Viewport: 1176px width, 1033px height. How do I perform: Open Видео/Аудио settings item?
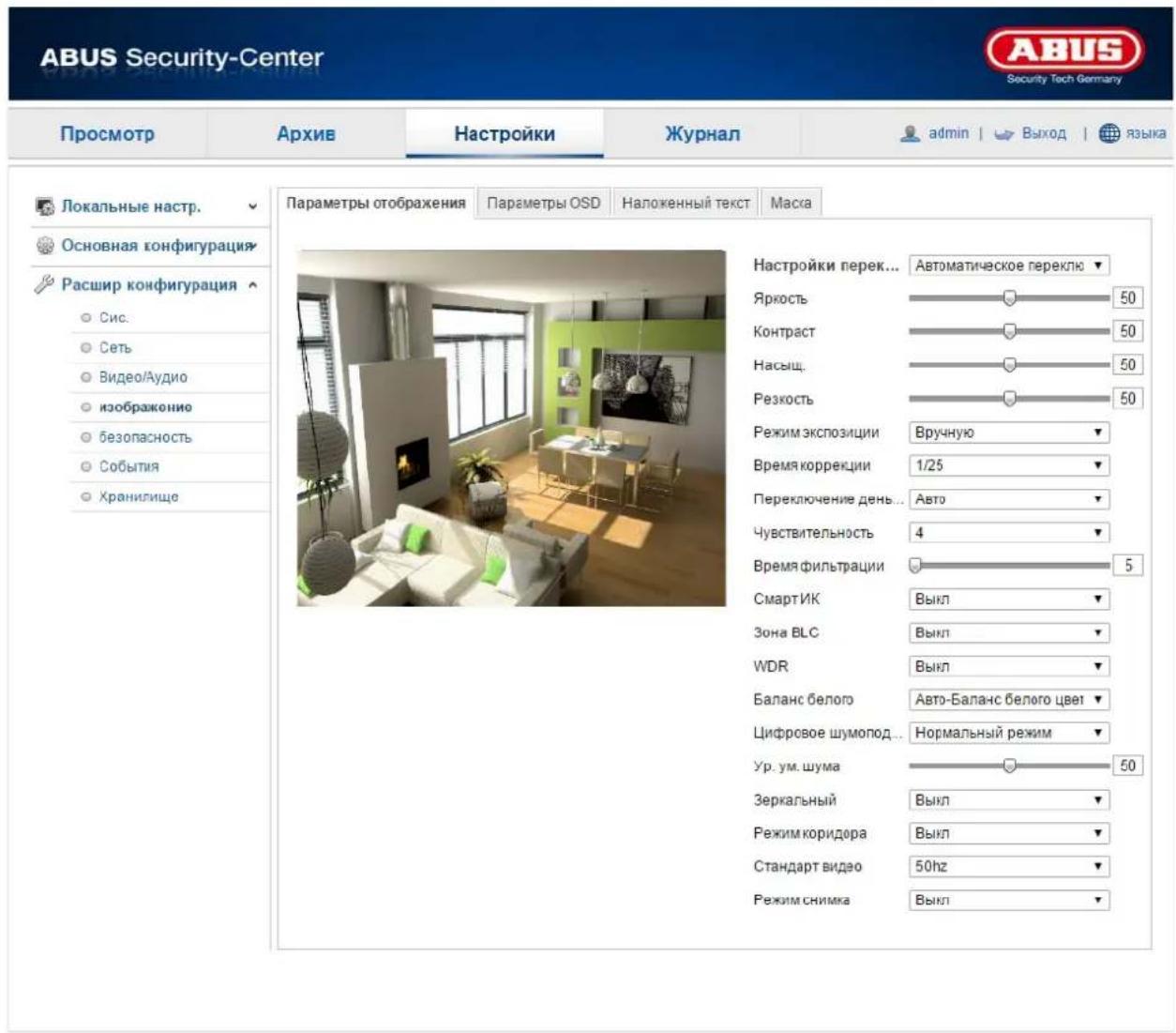[143, 377]
